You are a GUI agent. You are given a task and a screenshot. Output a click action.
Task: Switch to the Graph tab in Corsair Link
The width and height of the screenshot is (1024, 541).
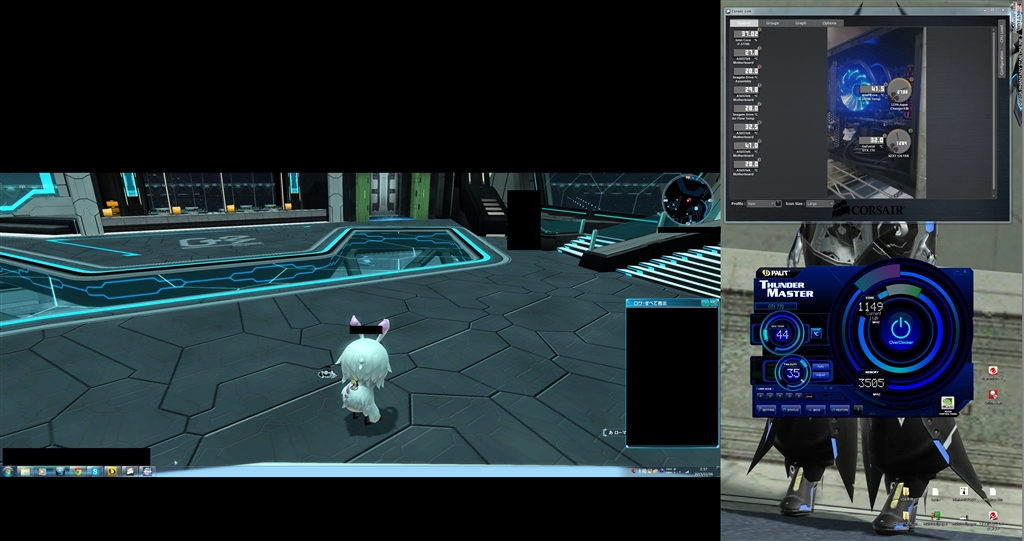(x=801, y=23)
